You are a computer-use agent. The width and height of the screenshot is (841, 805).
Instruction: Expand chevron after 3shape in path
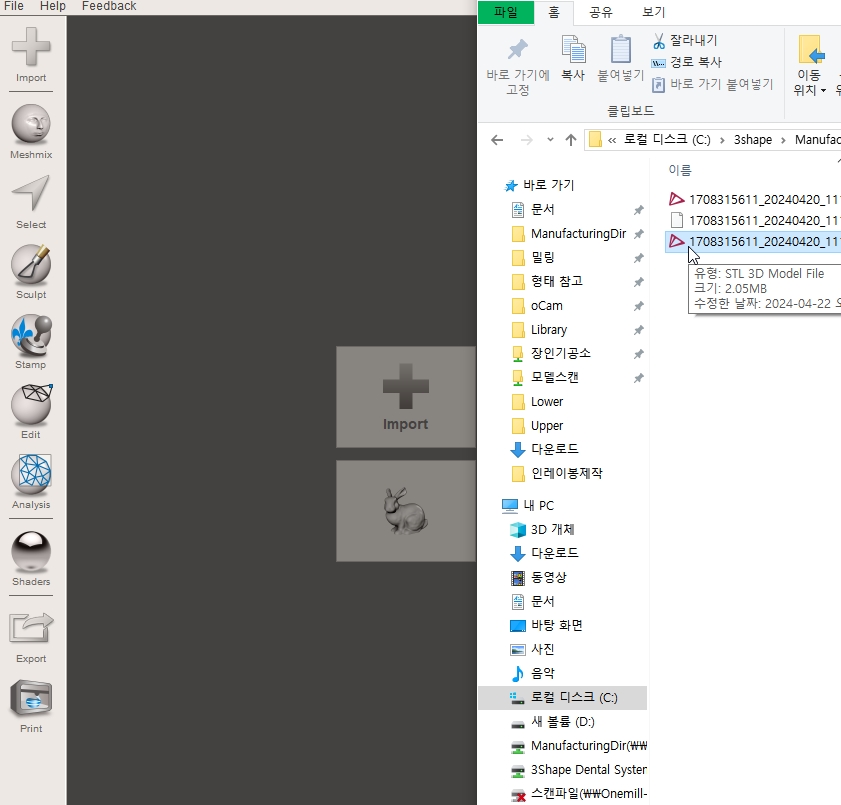click(783, 141)
